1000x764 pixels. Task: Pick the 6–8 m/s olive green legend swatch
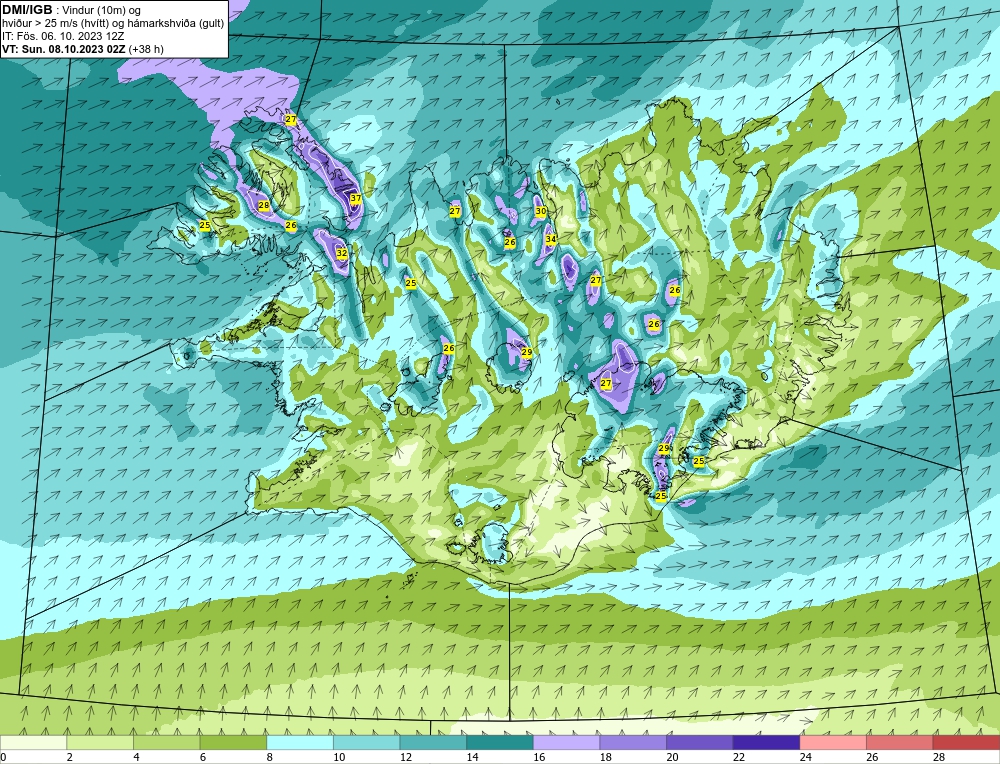point(233,742)
